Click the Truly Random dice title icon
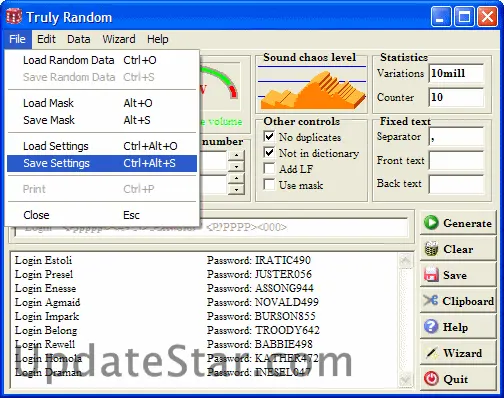The image size is (504, 398). pyautogui.click(x=14, y=16)
